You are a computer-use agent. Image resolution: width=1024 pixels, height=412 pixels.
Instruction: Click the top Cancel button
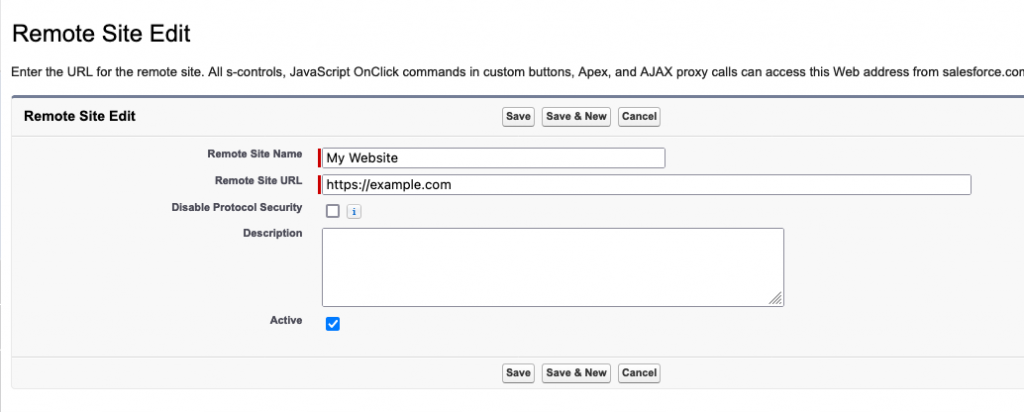click(x=639, y=116)
